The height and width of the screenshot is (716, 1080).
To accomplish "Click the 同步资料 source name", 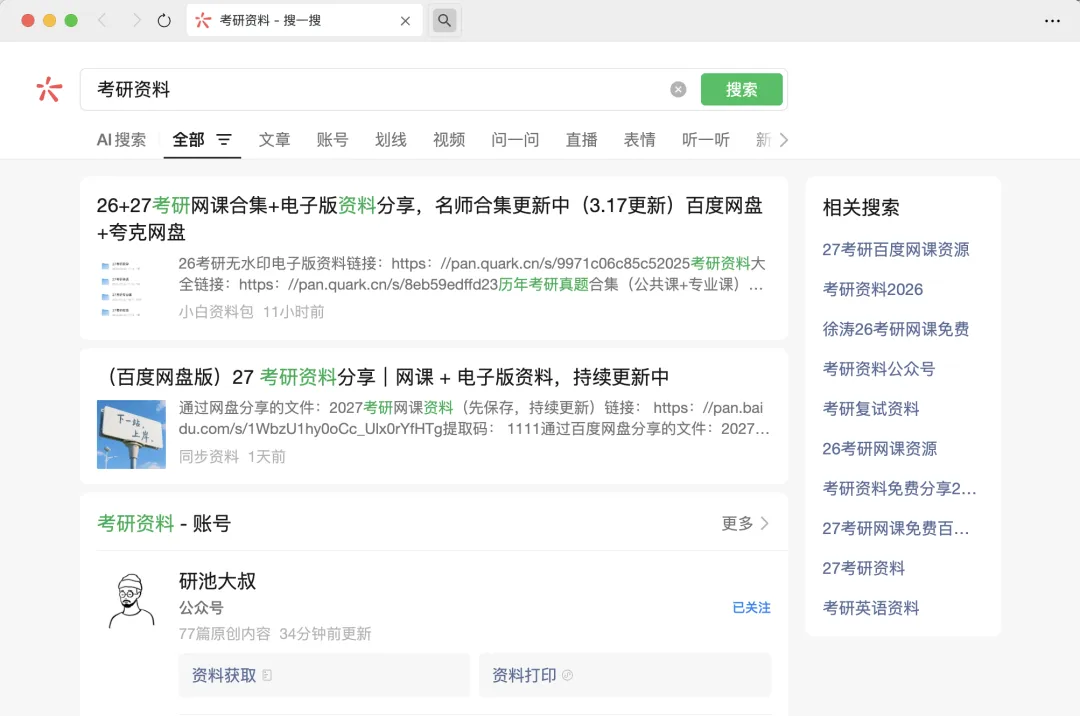I will [x=208, y=456].
